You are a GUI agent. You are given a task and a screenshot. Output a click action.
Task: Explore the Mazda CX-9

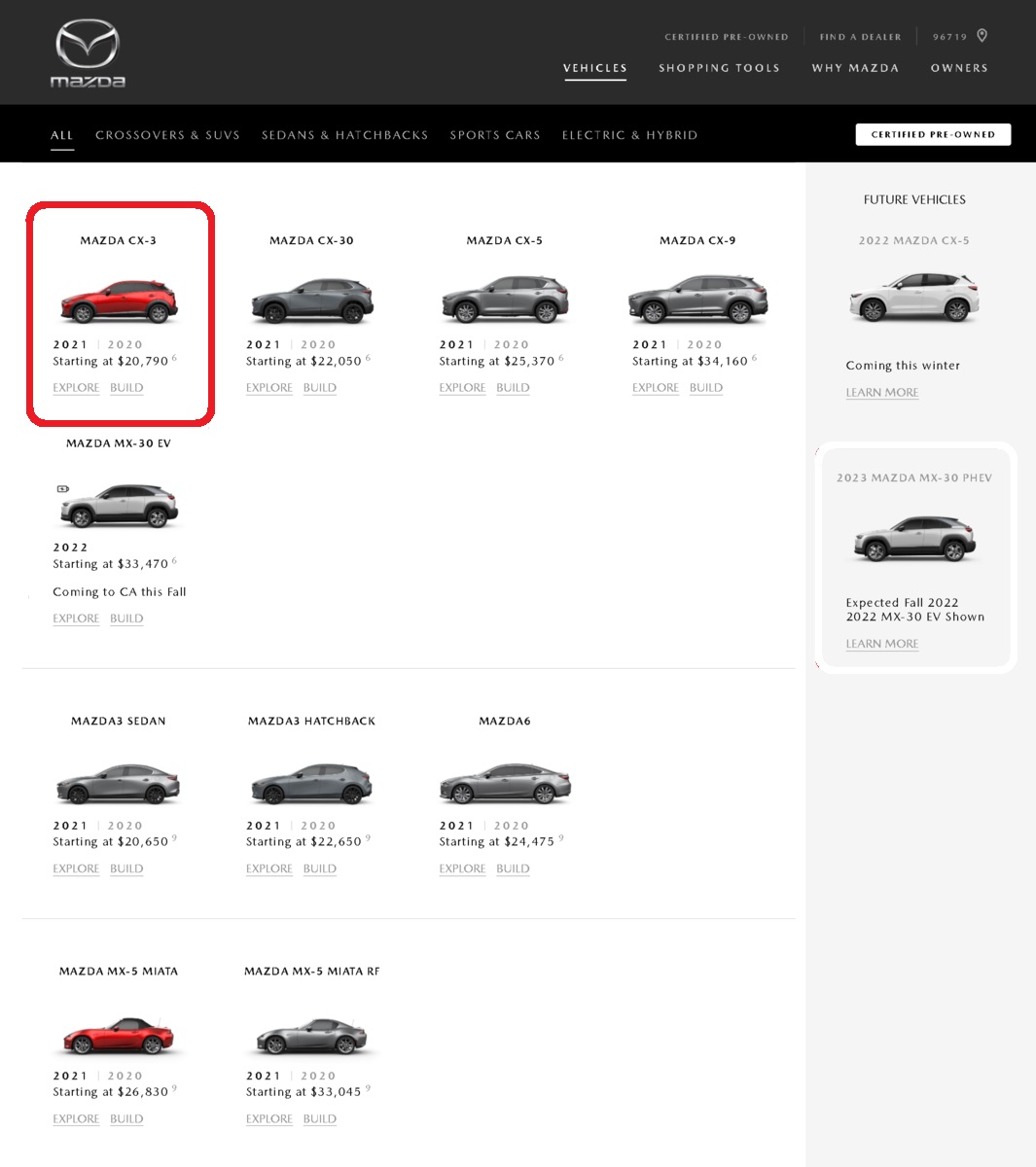656,387
